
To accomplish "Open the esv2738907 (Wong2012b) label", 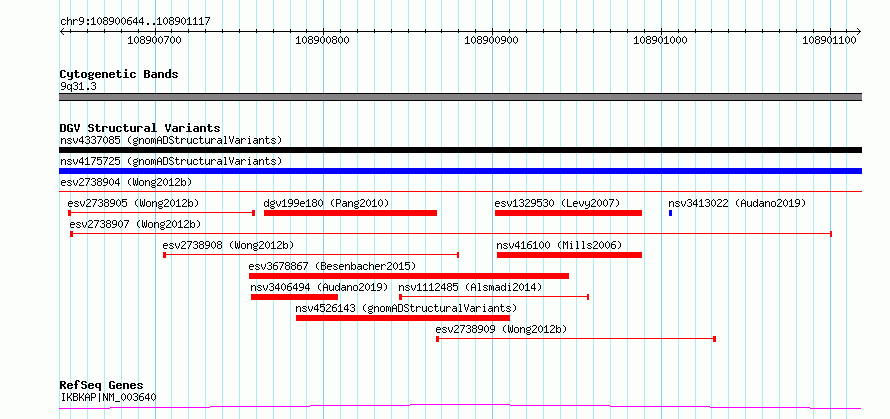I will click(x=136, y=224).
